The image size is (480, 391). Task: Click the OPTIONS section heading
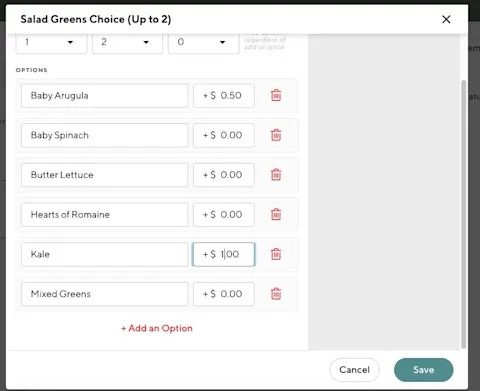(x=32, y=70)
